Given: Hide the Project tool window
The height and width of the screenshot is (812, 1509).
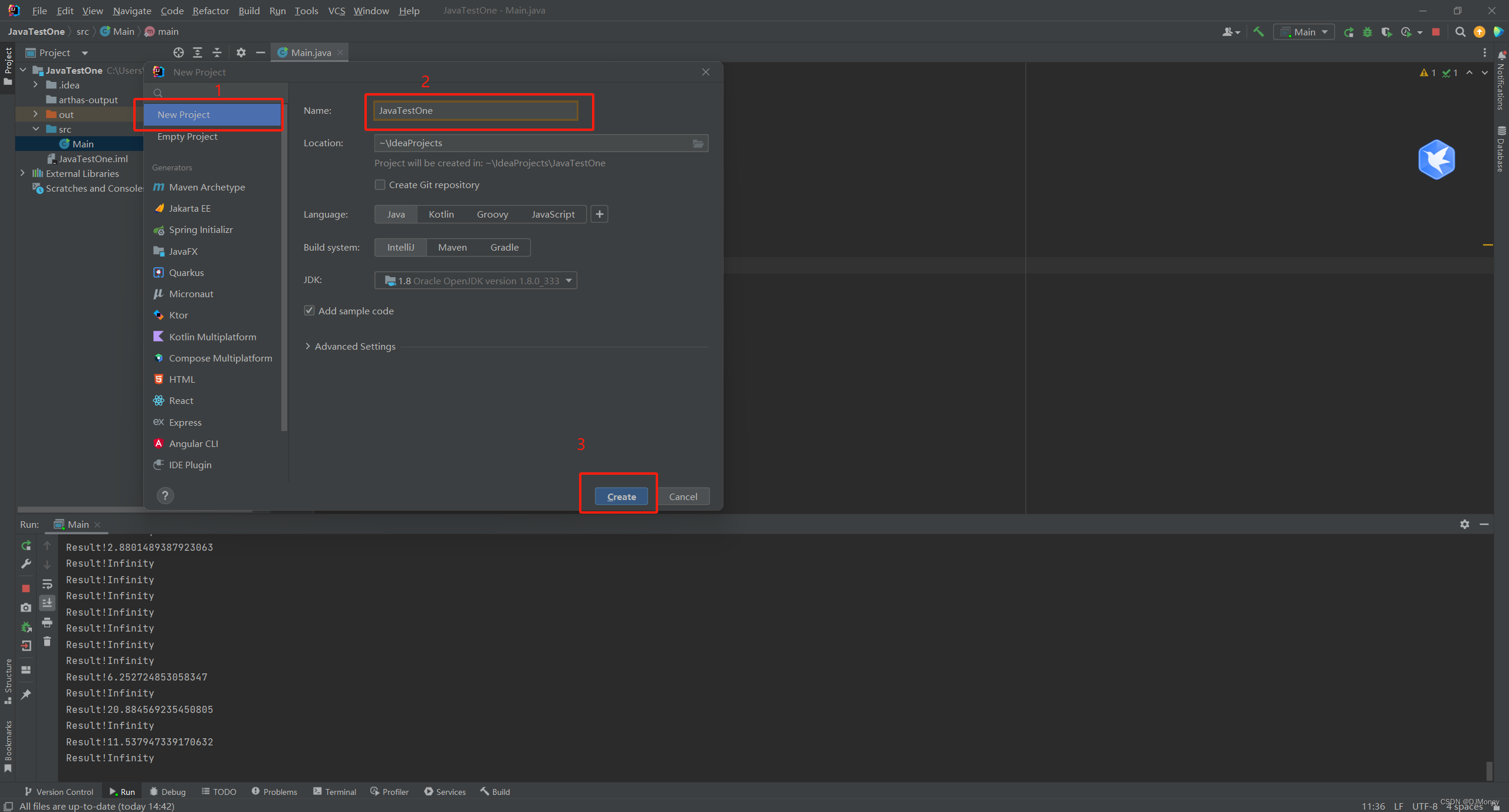Looking at the screenshot, I should [x=260, y=52].
